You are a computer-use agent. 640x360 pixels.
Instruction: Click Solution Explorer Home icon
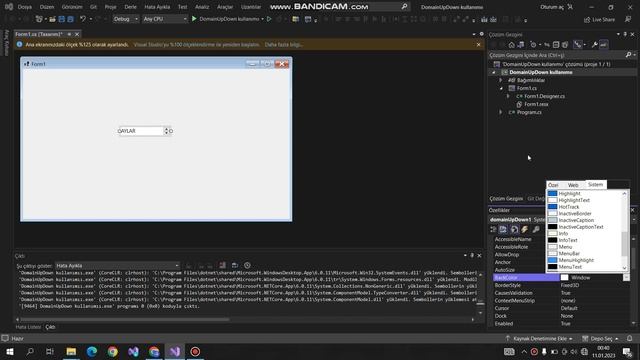(x=511, y=45)
